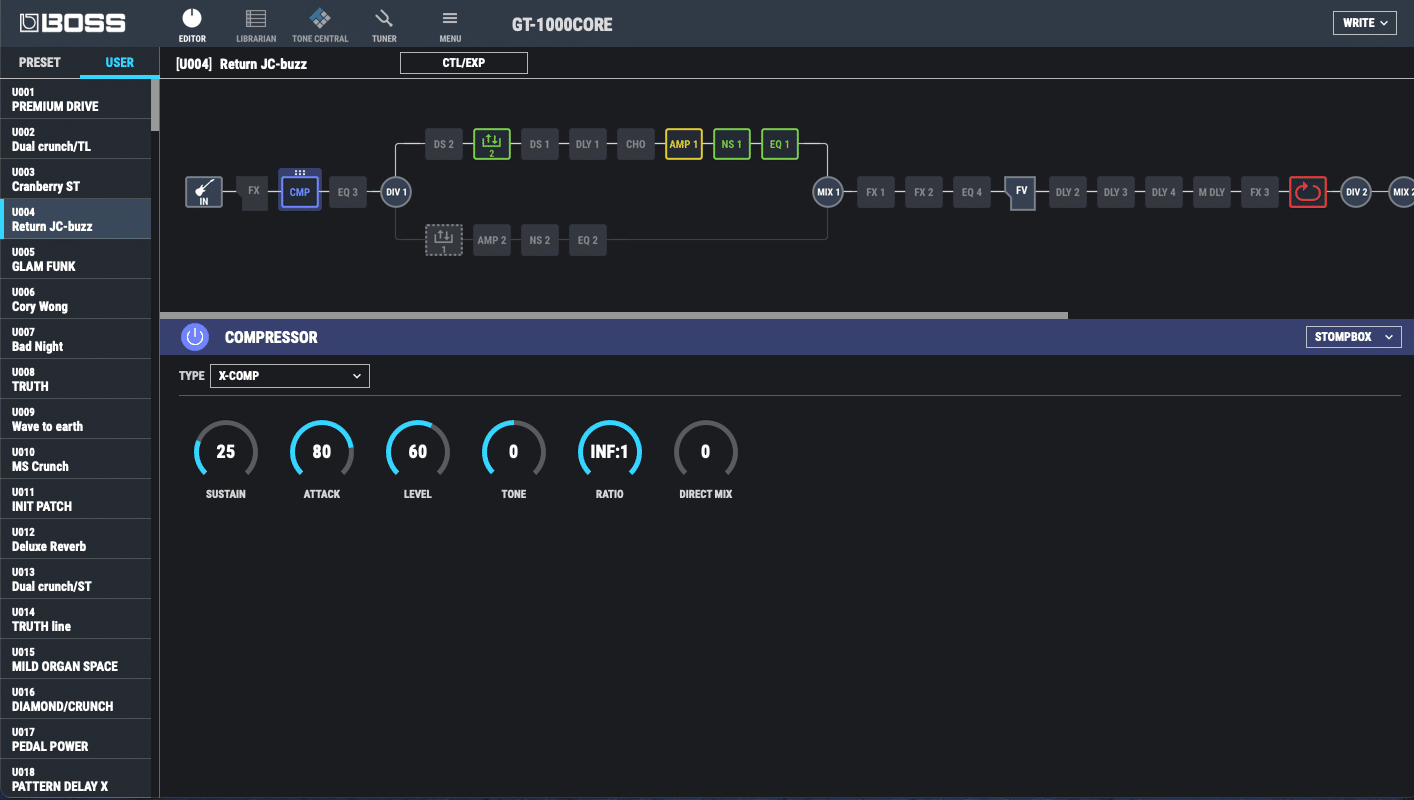Select the FX block after input
The width and height of the screenshot is (1414, 800).
[254, 192]
